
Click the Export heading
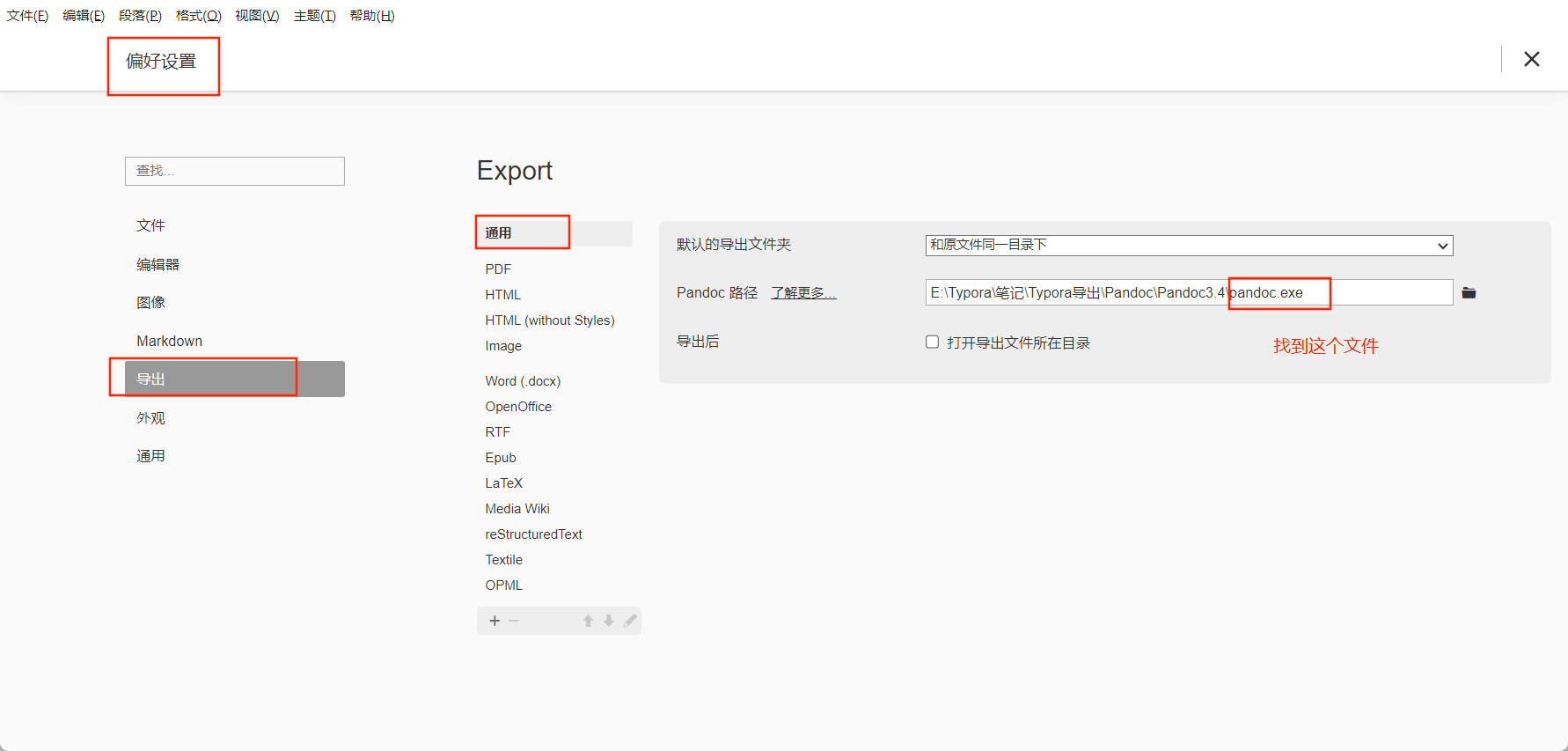(x=515, y=170)
